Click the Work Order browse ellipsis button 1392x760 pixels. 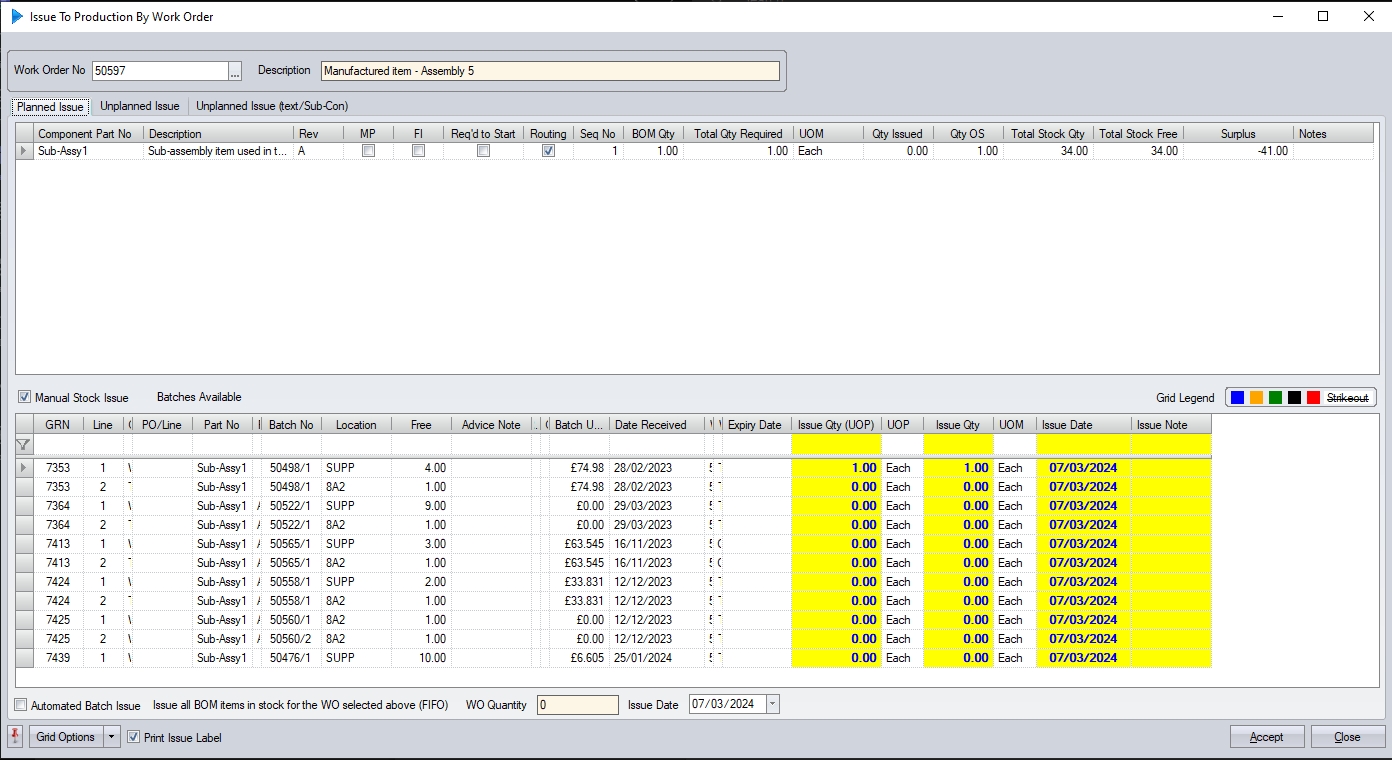pos(235,71)
